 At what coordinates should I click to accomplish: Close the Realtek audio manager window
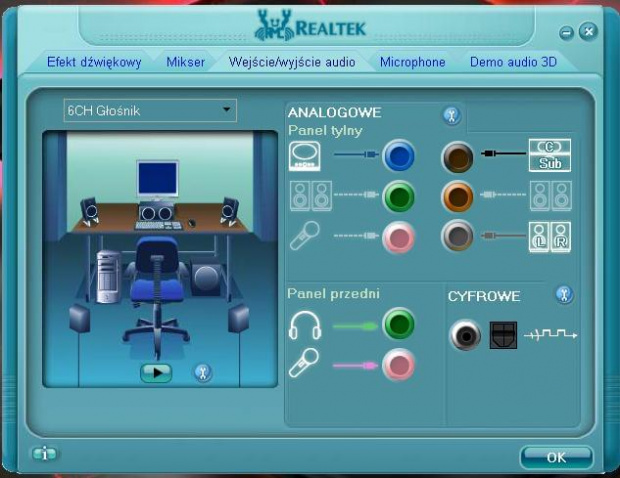click(588, 31)
